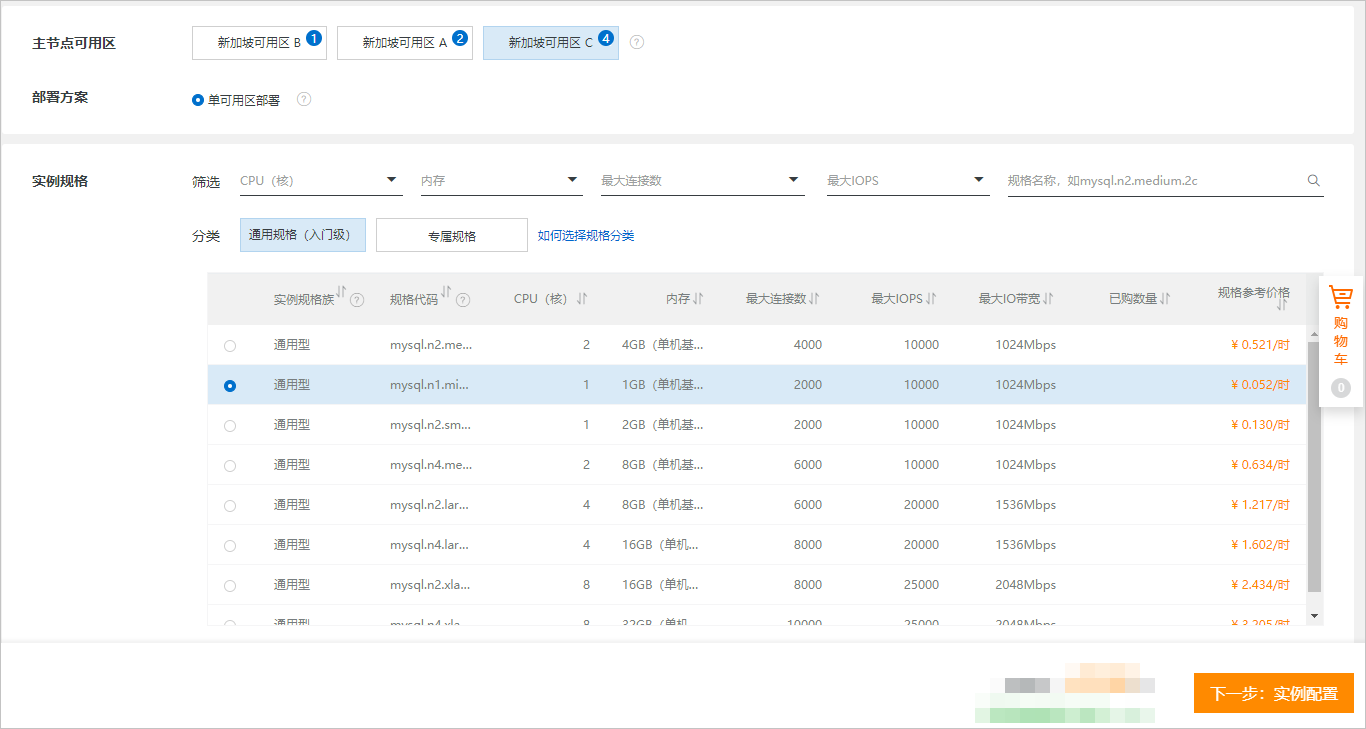Click 2048Mbps in mysql.n2.xla... row
The image size is (1366, 729).
tap(1025, 585)
